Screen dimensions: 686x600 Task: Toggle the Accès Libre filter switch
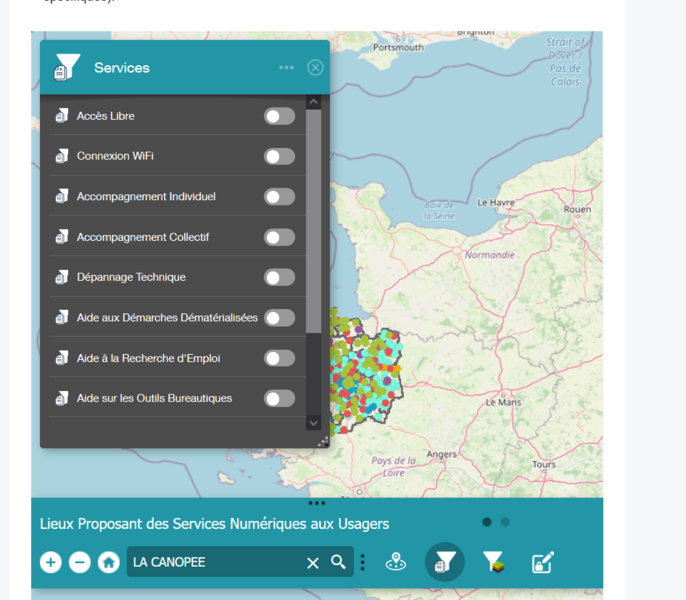(x=279, y=116)
